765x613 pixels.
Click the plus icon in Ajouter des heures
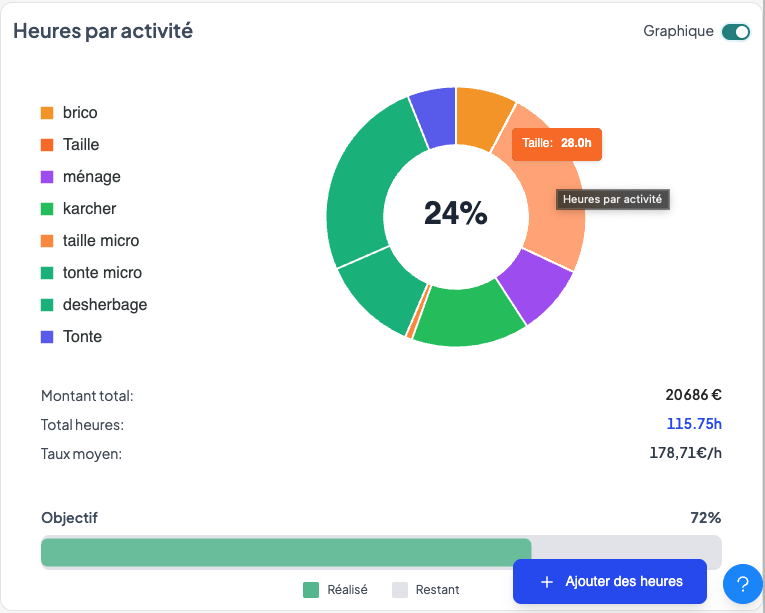click(x=547, y=582)
